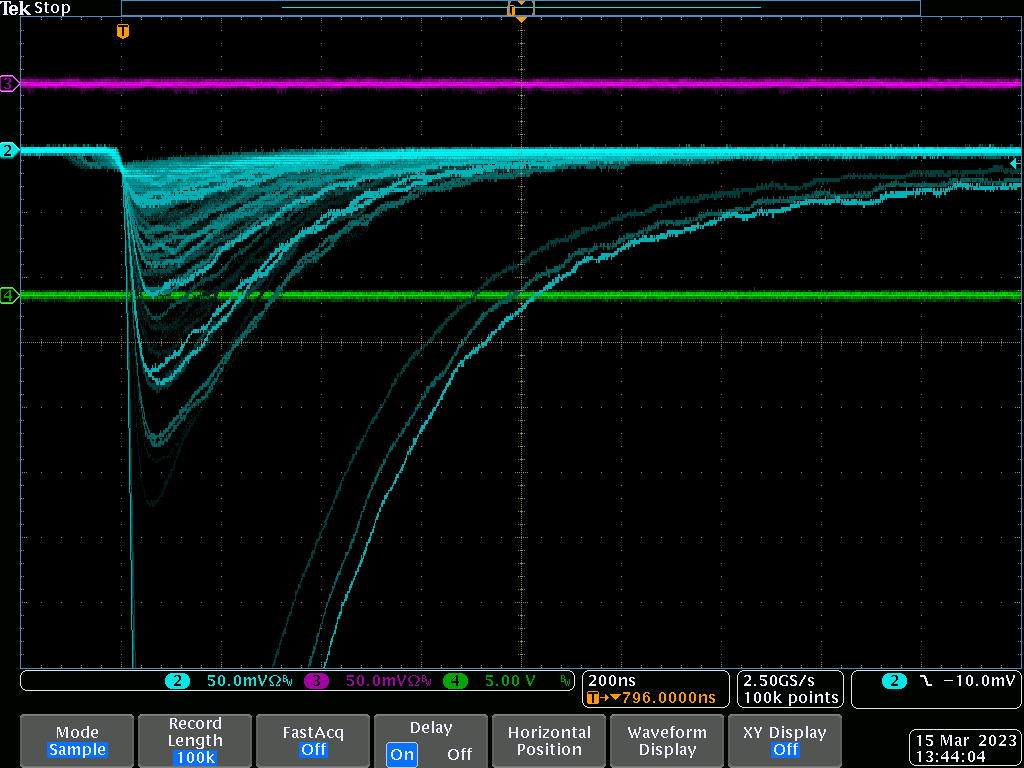Open the acquisition Mode Sample menu
This screenshot has width=1024, height=768.
pos(77,741)
